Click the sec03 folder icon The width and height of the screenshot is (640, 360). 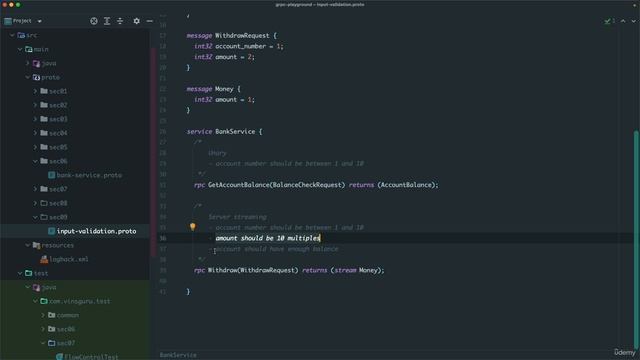point(44,119)
